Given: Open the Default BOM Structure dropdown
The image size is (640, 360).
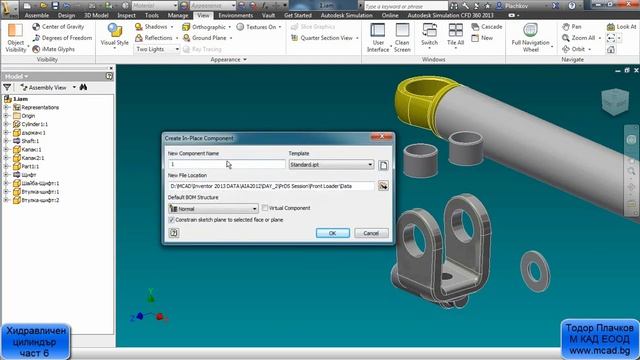Looking at the screenshot, I should pos(213,209).
